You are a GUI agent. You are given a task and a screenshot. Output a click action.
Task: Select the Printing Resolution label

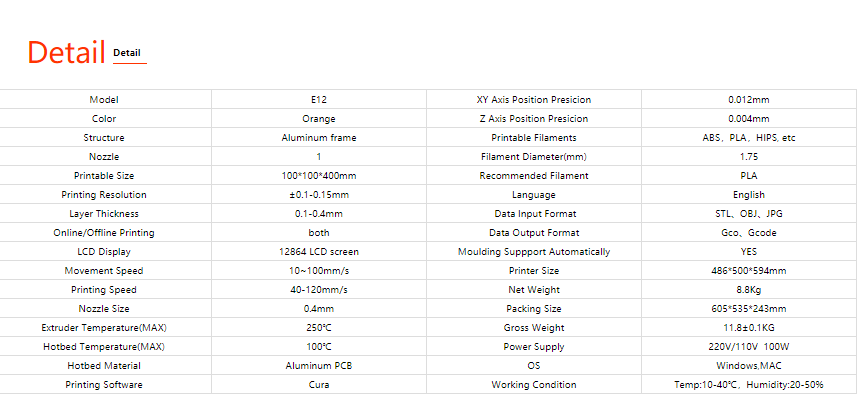(104, 195)
